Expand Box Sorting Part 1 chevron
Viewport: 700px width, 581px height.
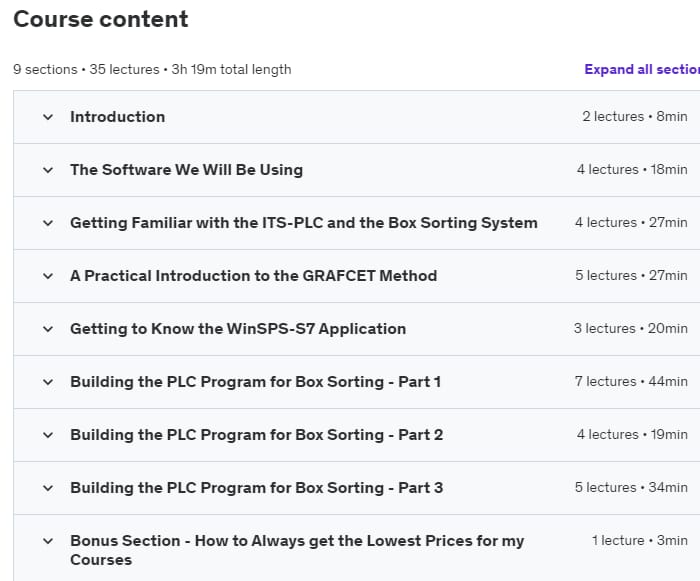47,382
